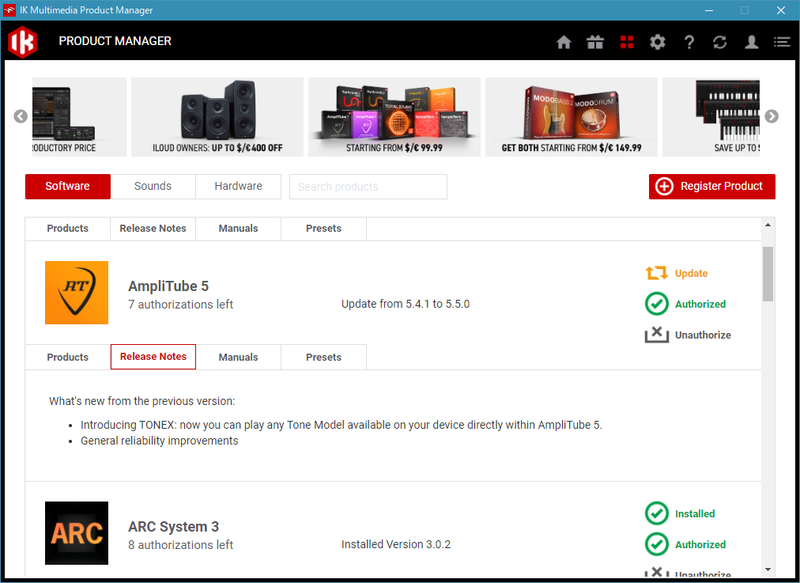
Task: Click scrollbar down arrow in product list
Action: point(768,569)
